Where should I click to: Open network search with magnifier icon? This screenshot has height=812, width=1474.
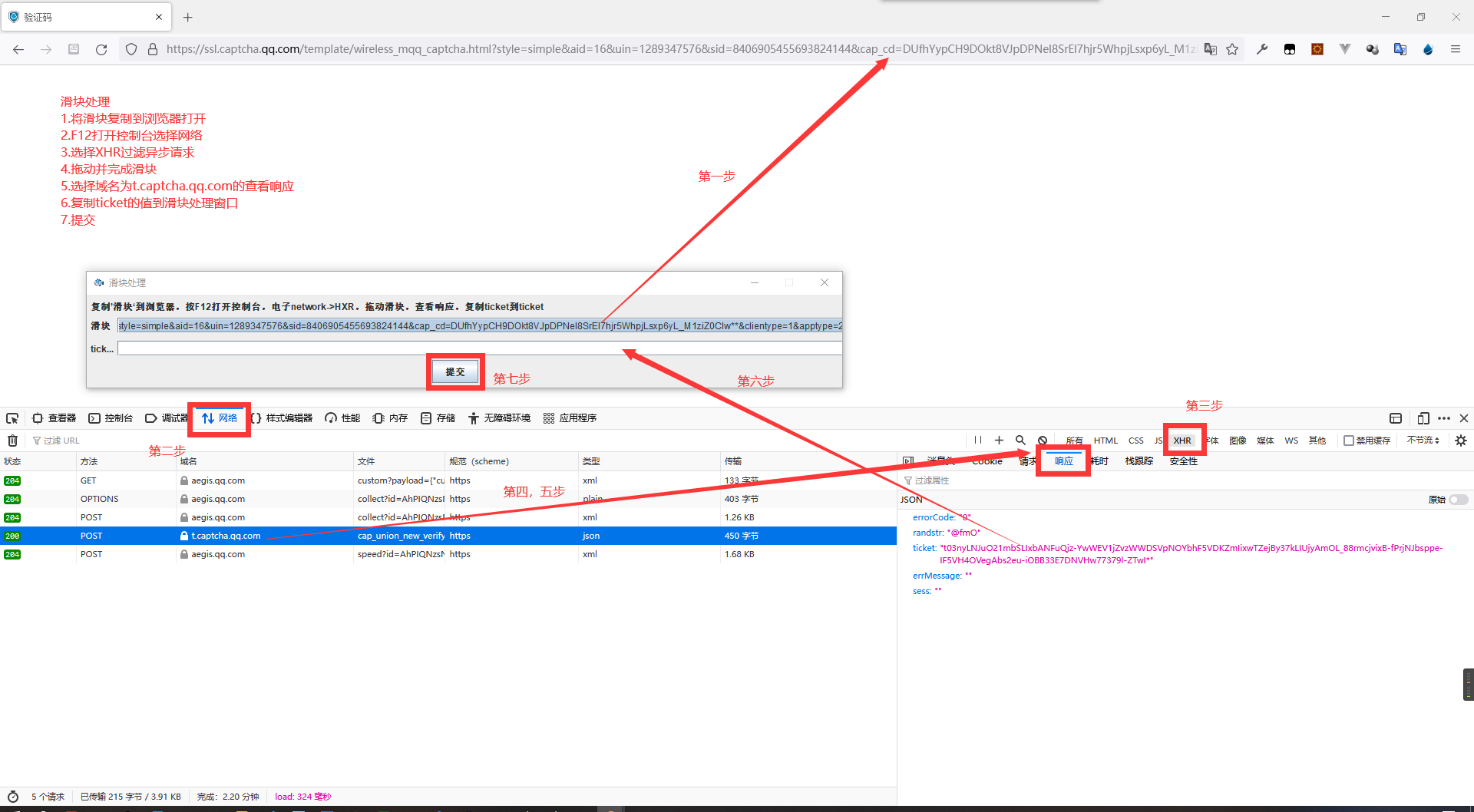pyautogui.click(x=1020, y=440)
